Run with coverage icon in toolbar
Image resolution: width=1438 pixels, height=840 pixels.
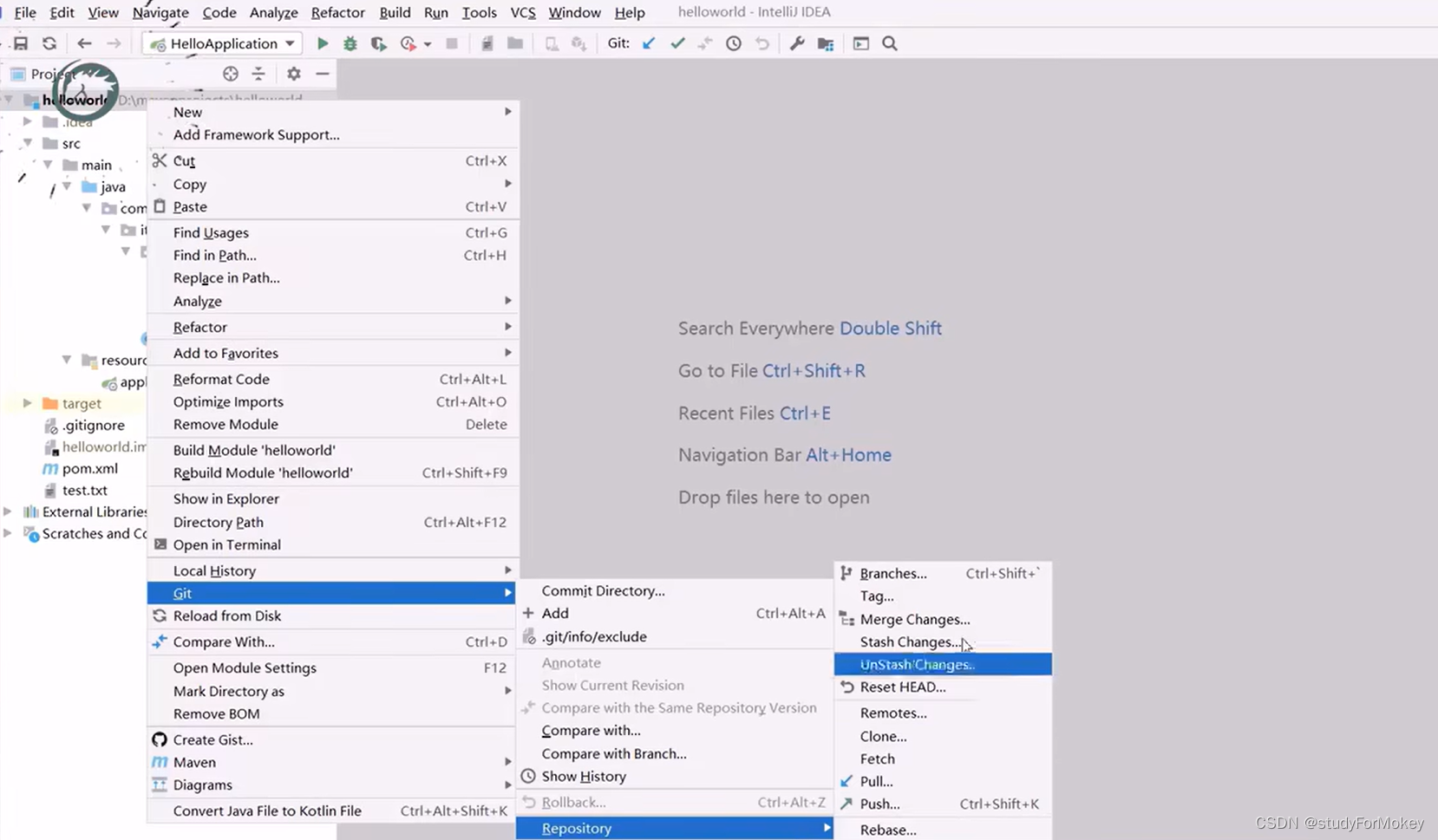point(378,43)
